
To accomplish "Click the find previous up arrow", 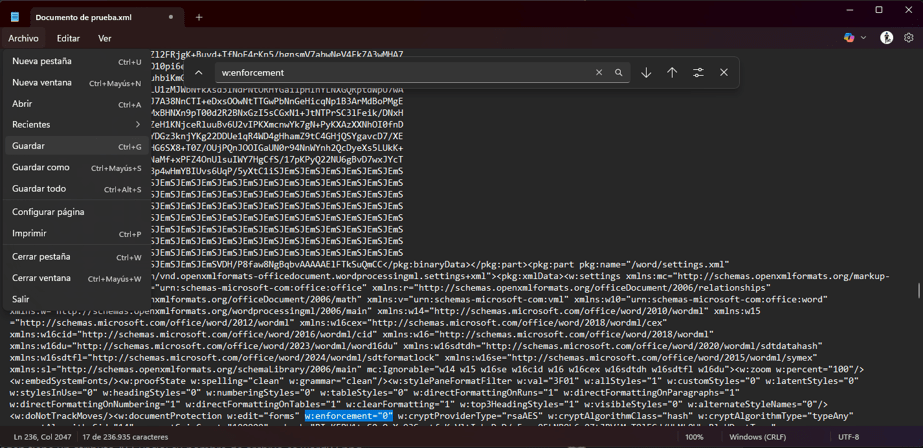I will [672, 73].
